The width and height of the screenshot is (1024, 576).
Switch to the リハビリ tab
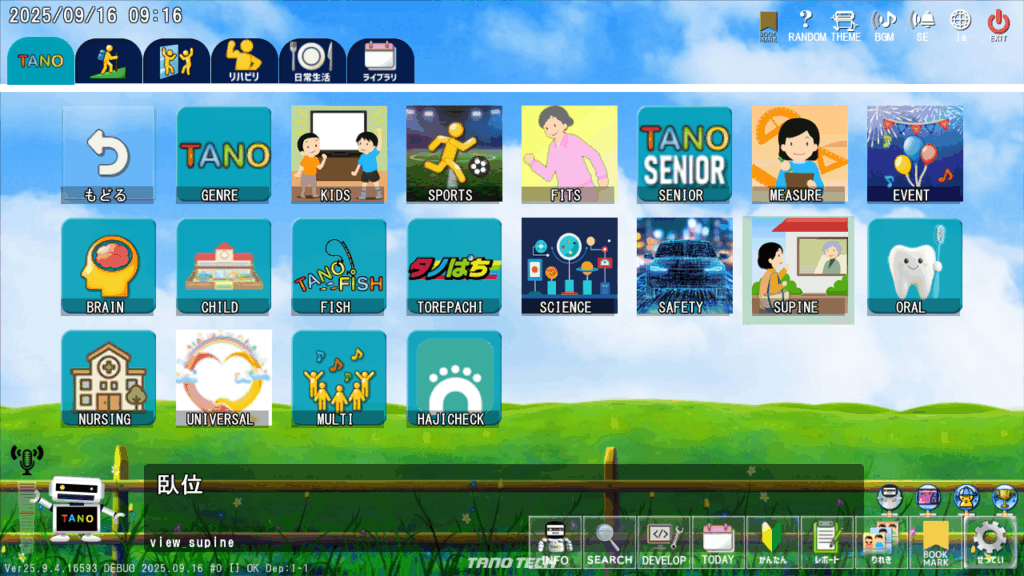(244, 61)
